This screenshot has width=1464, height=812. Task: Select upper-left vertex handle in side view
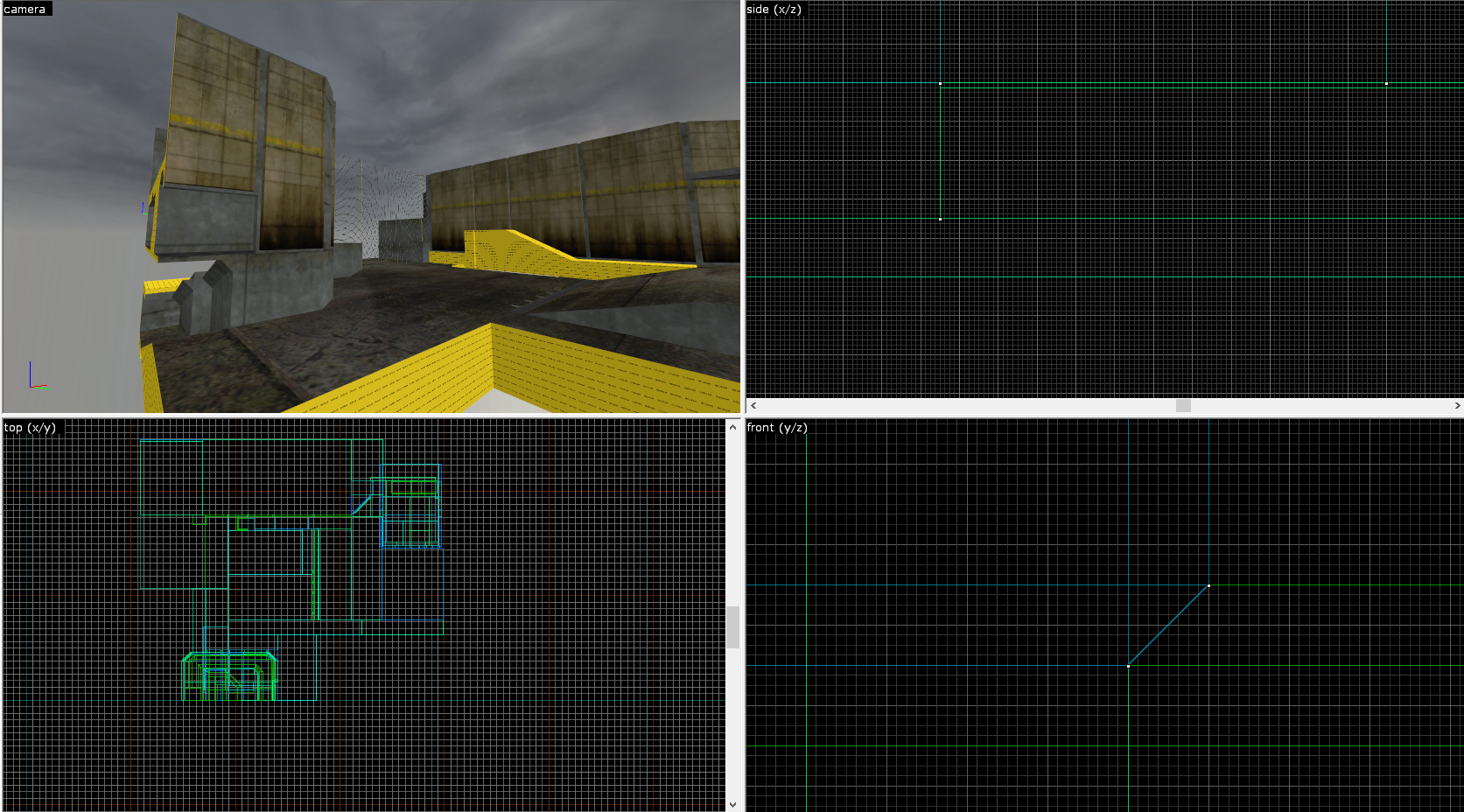(x=940, y=84)
